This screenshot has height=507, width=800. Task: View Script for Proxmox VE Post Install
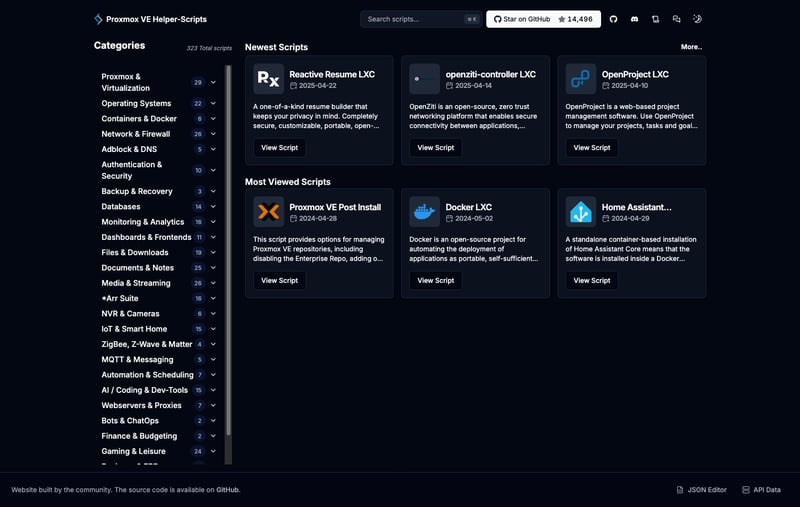point(280,281)
